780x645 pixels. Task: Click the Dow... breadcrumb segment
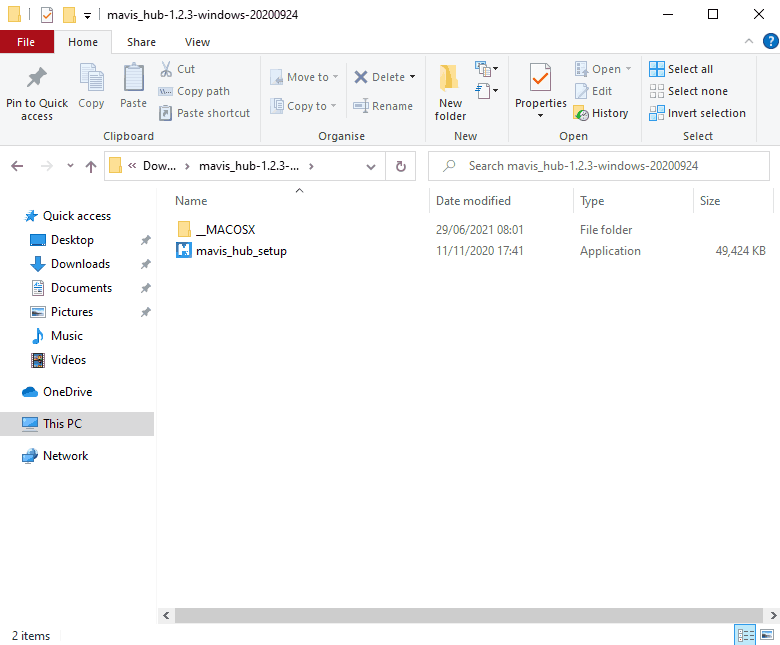[159, 166]
